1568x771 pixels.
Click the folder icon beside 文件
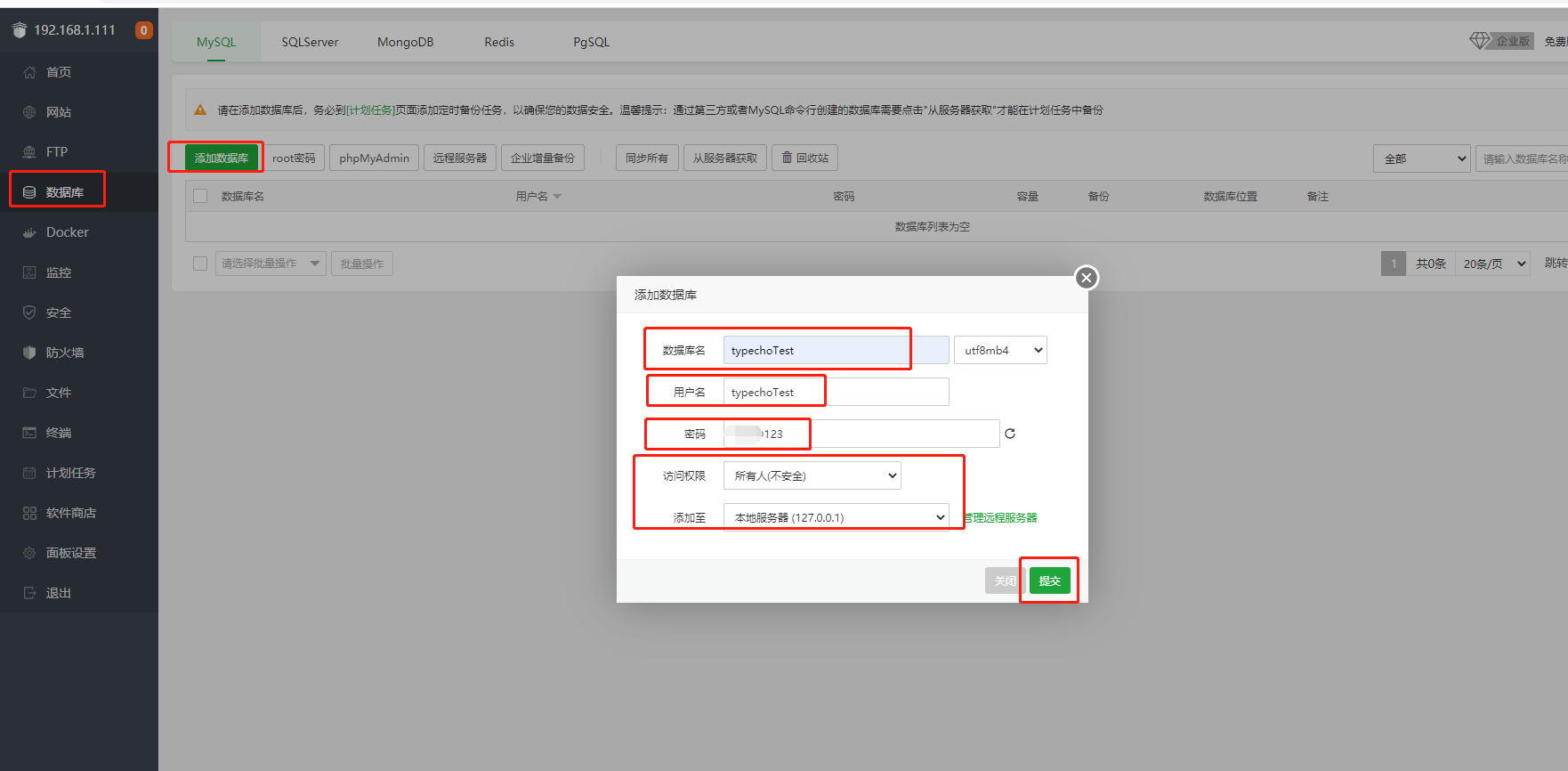(x=29, y=393)
